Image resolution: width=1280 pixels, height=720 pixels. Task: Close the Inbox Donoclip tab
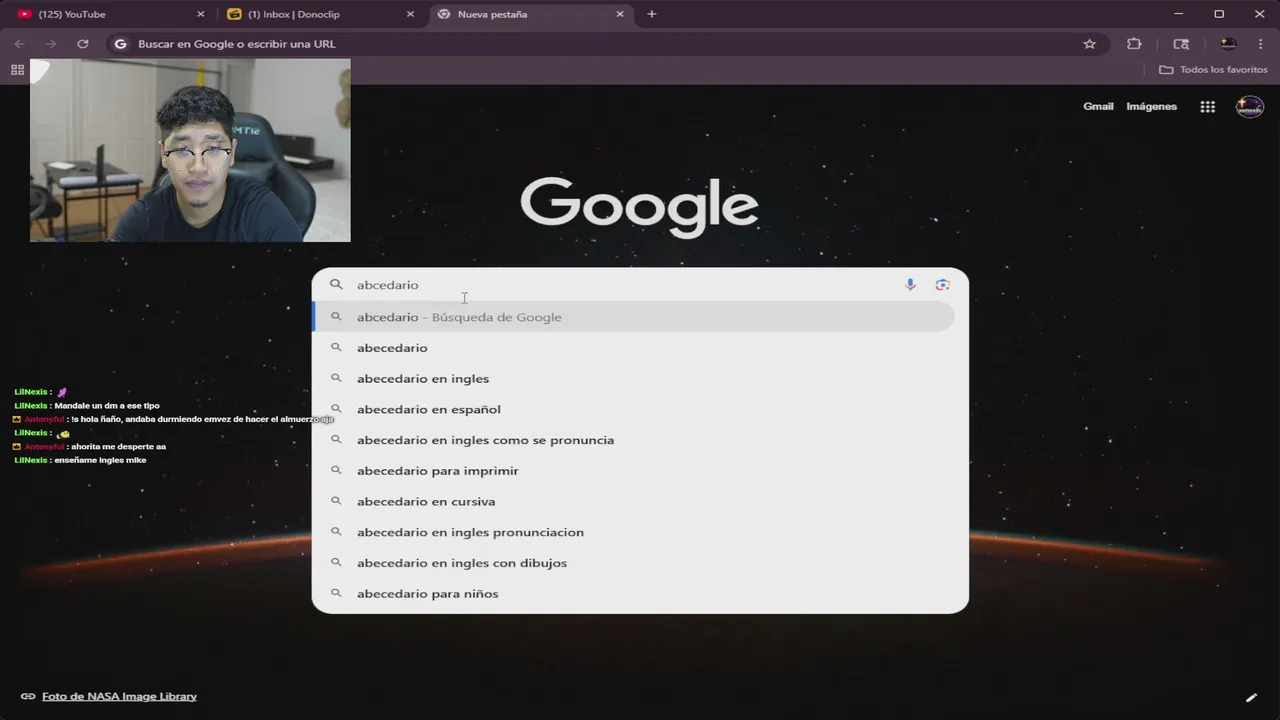click(x=410, y=14)
